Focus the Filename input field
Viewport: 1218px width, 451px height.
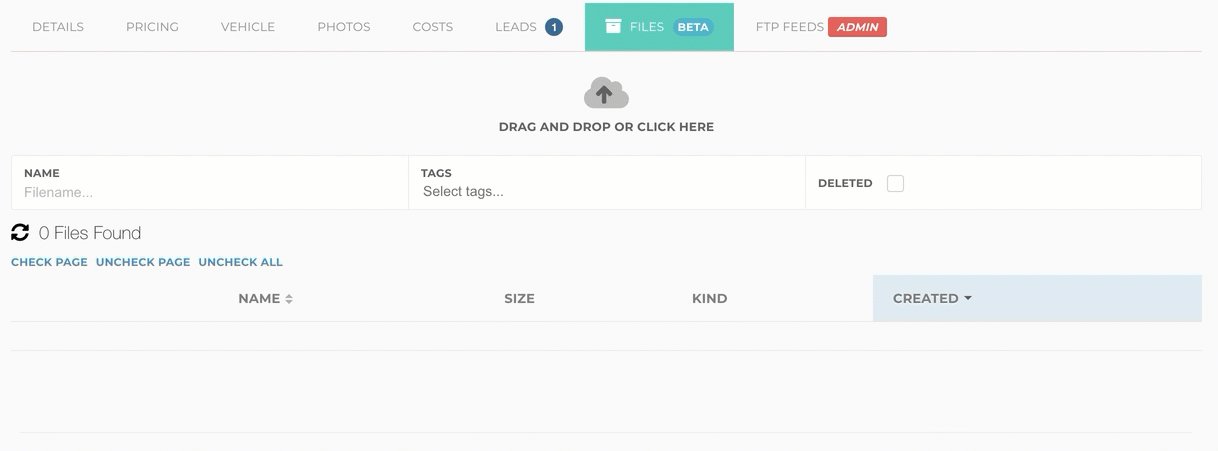point(210,192)
